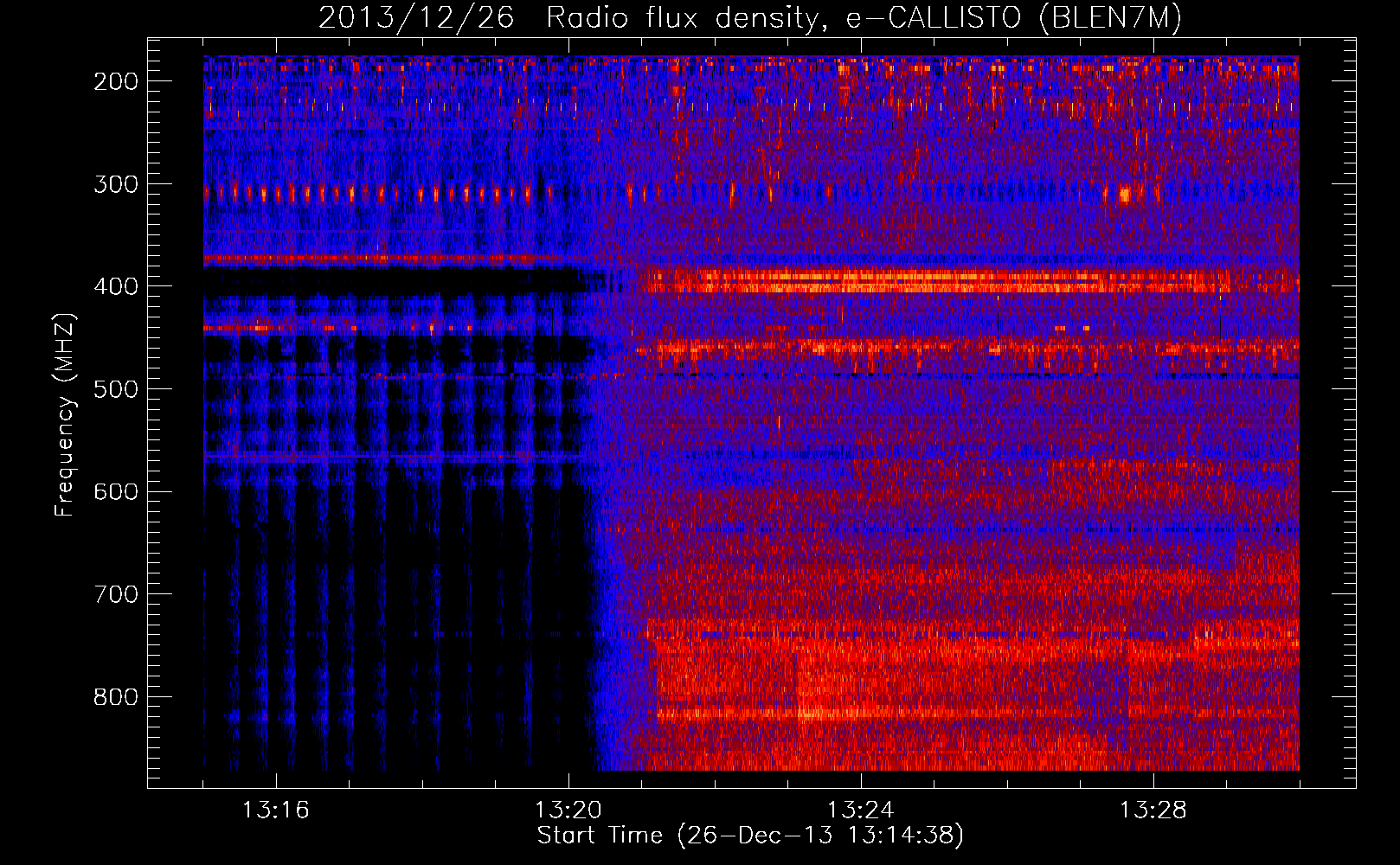The height and width of the screenshot is (865, 1400).
Task: Click the 'e-CALLISTO (BLEN7M)' title text
Action: pyautogui.click(x=1013, y=18)
